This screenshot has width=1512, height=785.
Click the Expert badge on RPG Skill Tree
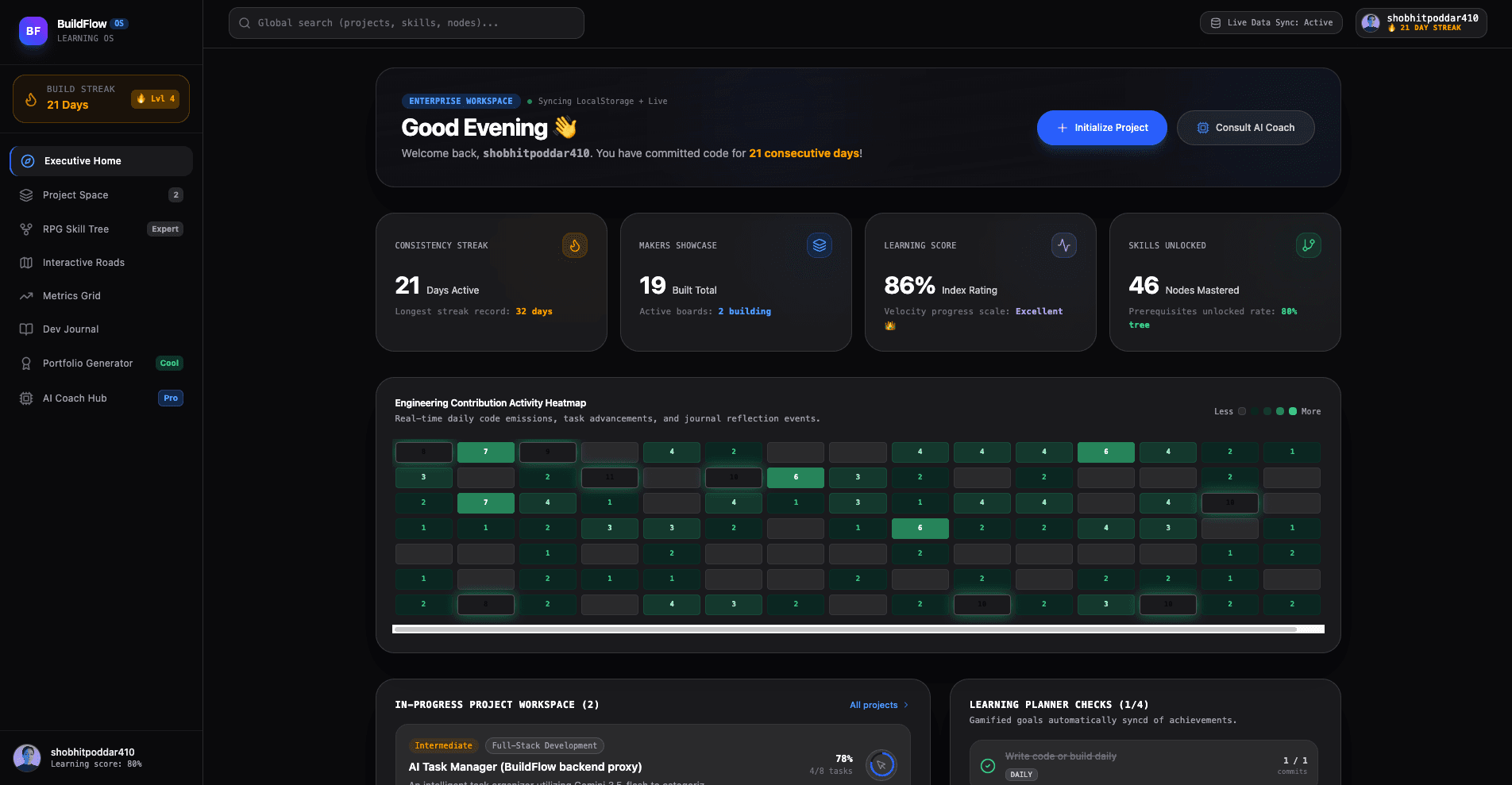165,229
